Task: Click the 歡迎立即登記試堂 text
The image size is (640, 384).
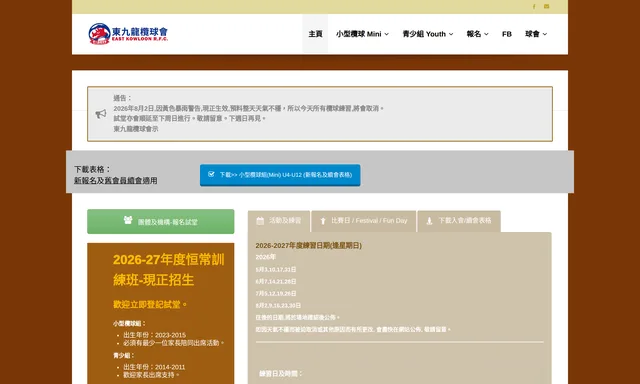Action: pyautogui.click(x=150, y=304)
